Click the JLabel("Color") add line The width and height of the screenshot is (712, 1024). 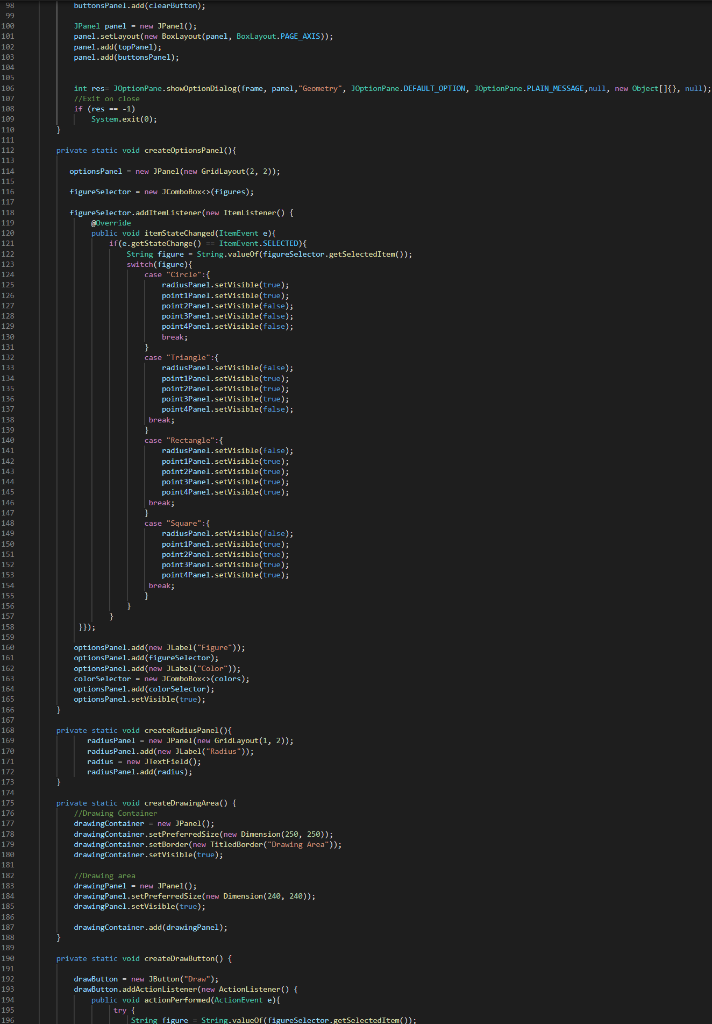pos(157,669)
